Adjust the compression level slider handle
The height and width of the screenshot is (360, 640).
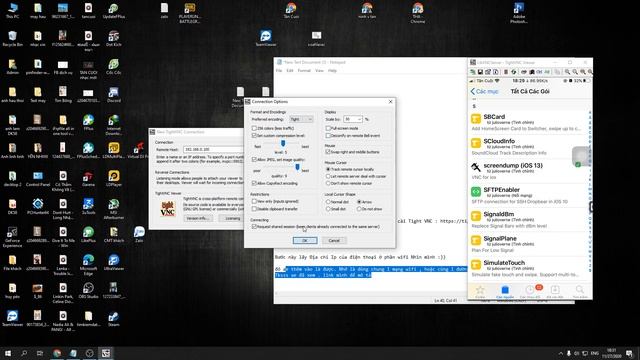point(283,143)
